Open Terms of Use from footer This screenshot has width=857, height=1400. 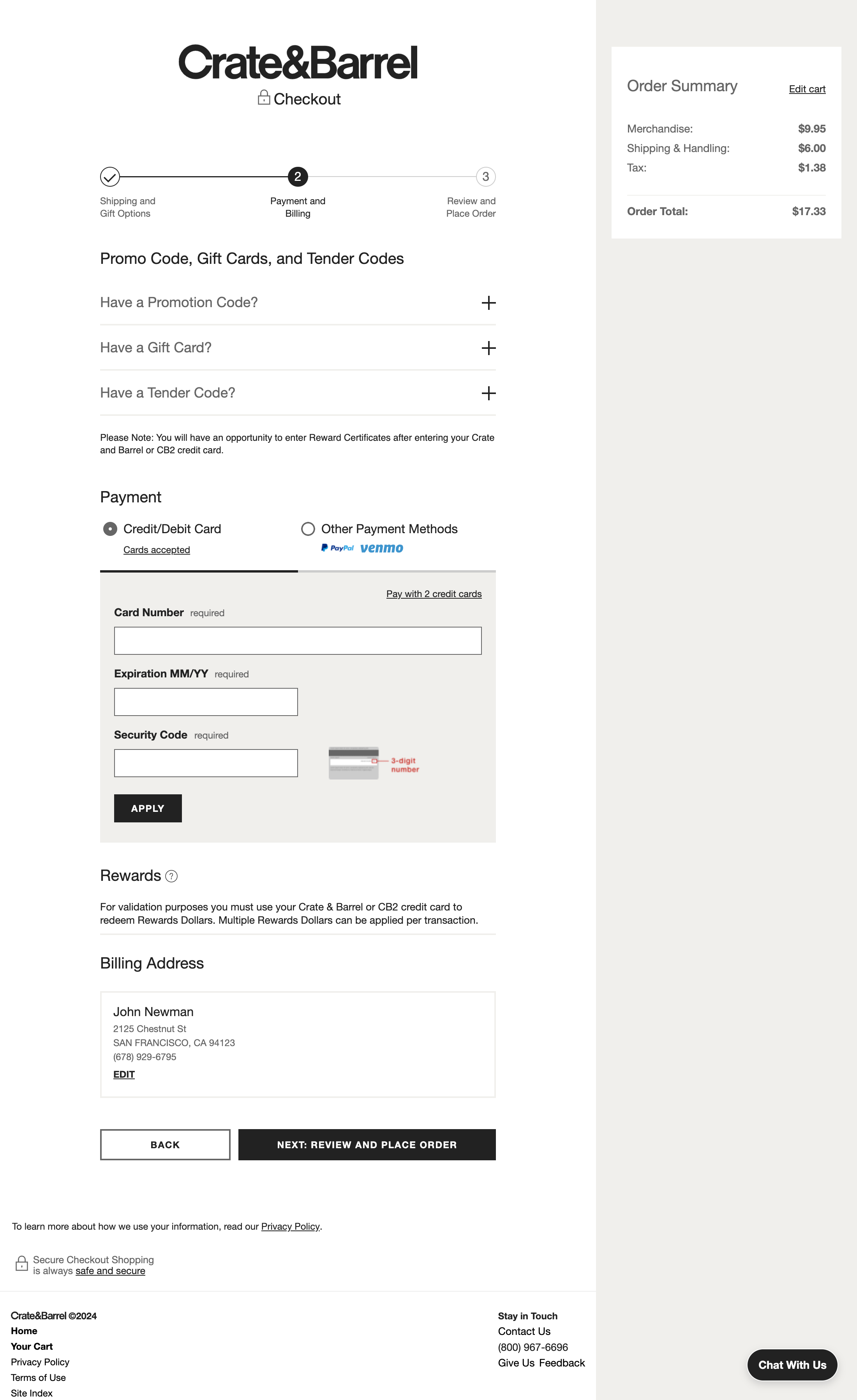click(38, 1377)
